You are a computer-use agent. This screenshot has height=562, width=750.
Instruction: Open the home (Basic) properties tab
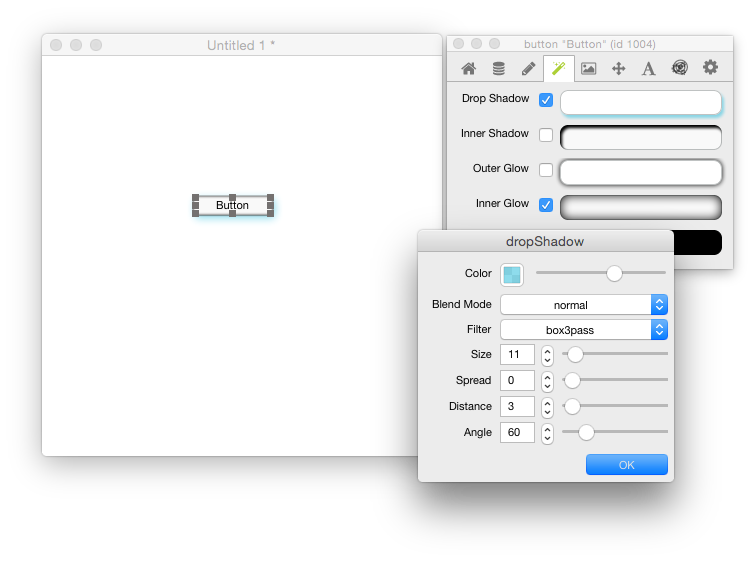coord(468,68)
